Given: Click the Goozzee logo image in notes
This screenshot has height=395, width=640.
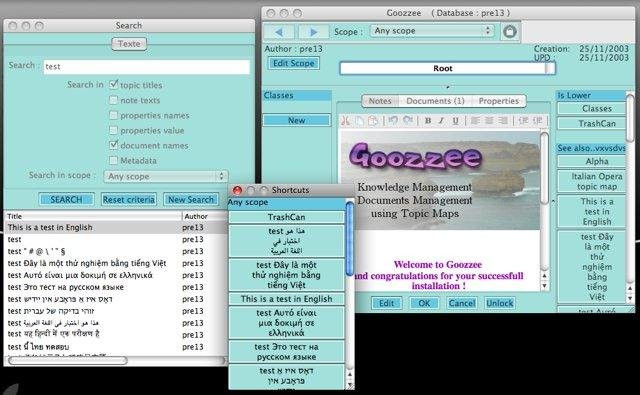Looking at the screenshot, I should 416,157.
